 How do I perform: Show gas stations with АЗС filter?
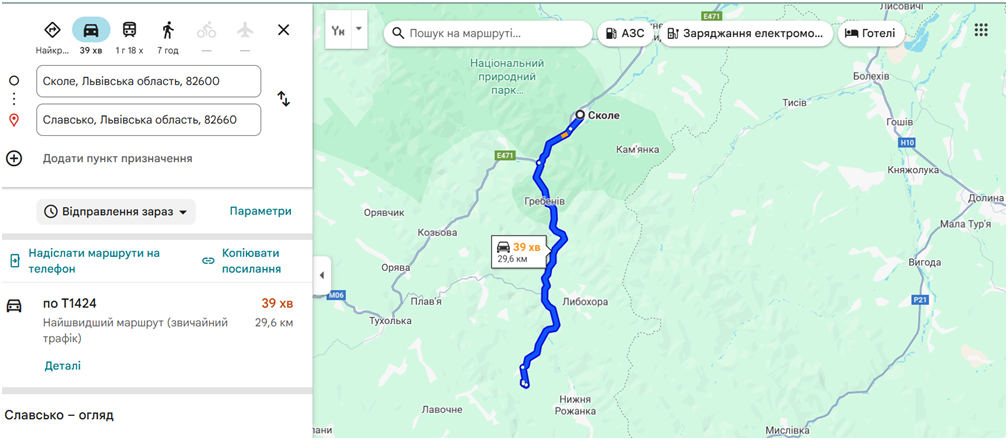[x=625, y=33]
